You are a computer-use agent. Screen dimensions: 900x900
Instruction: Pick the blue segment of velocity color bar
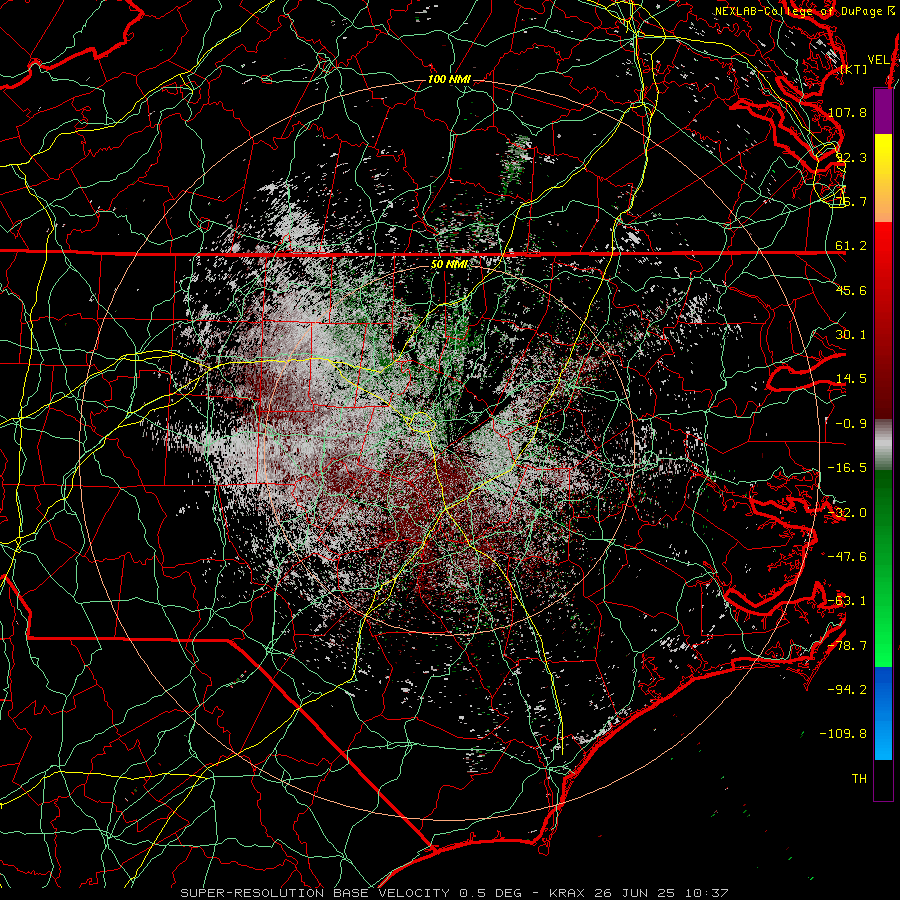[883, 713]
